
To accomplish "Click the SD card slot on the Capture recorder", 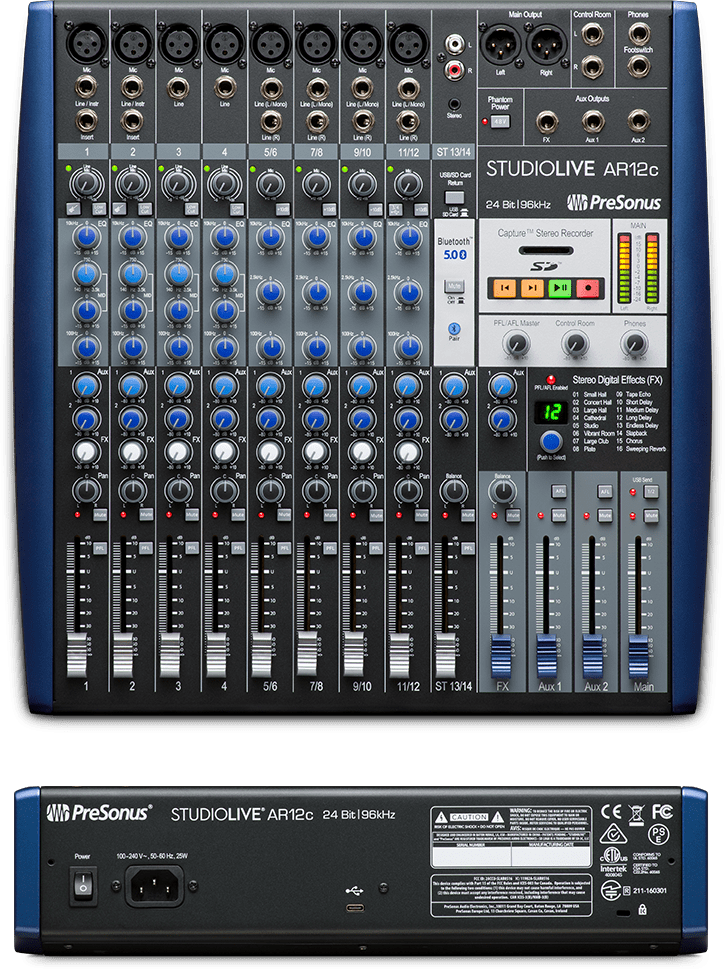I will (x=546, y=251).
